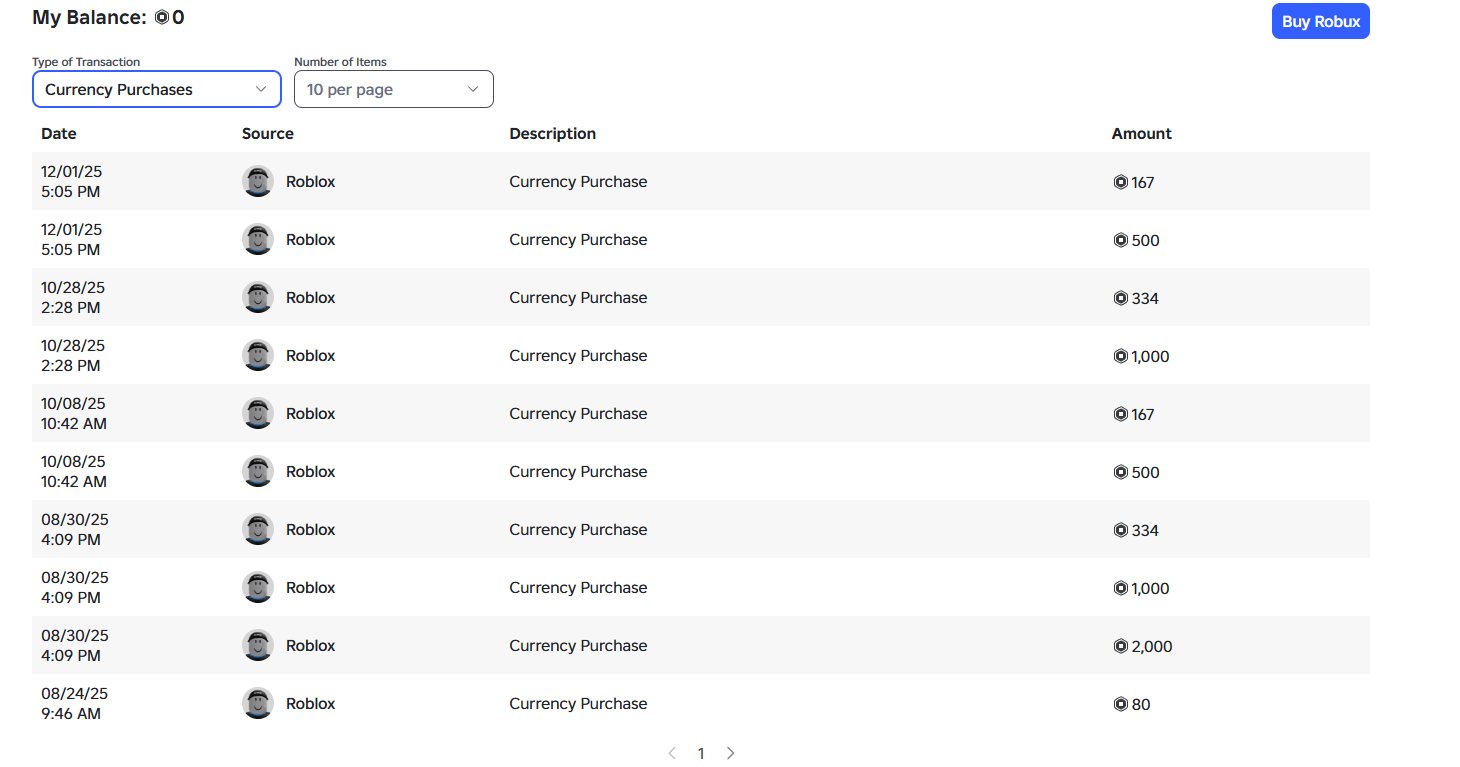This screenshot has width=1460, height=767.
Task: Click the Amount column header
Action: tap(1141, 133)
